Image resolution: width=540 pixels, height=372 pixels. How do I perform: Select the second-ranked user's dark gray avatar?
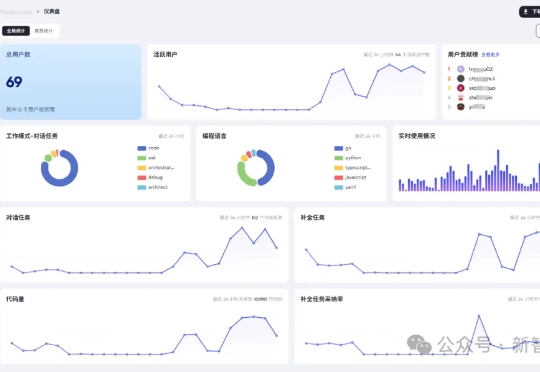[461, 79]
